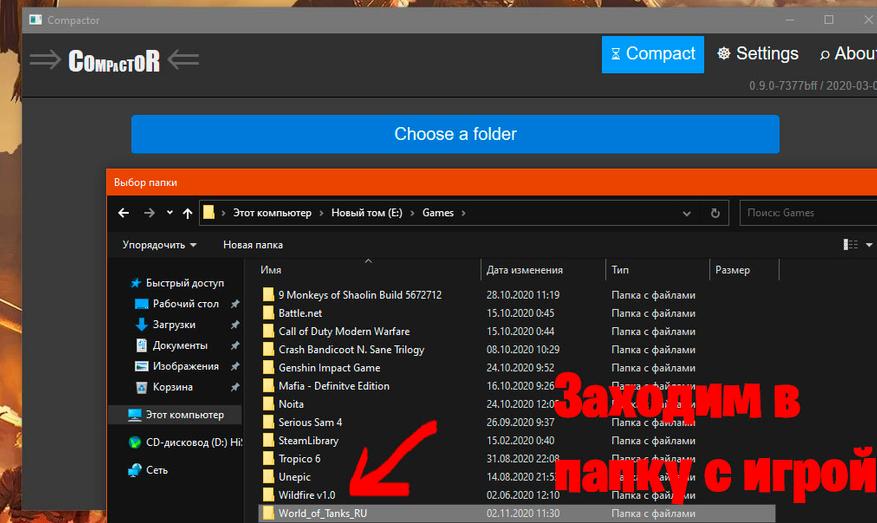This screenshot has height=523, width=877.
Task: Open Сеть network location
Action: click(x=156, y=469)
